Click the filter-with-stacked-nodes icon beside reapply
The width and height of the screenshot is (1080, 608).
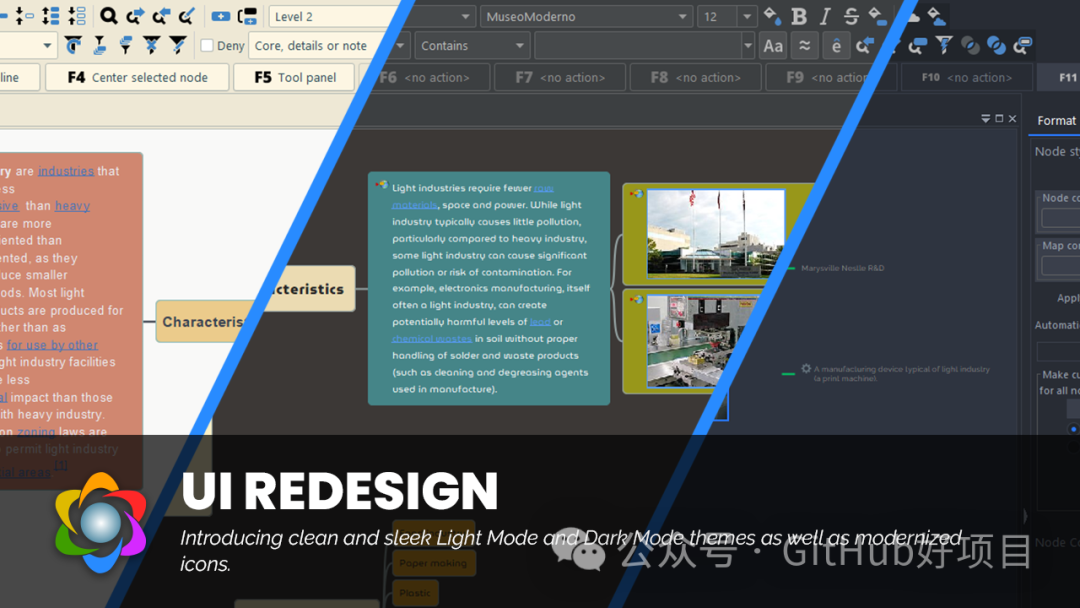click(x=99, y=45)
